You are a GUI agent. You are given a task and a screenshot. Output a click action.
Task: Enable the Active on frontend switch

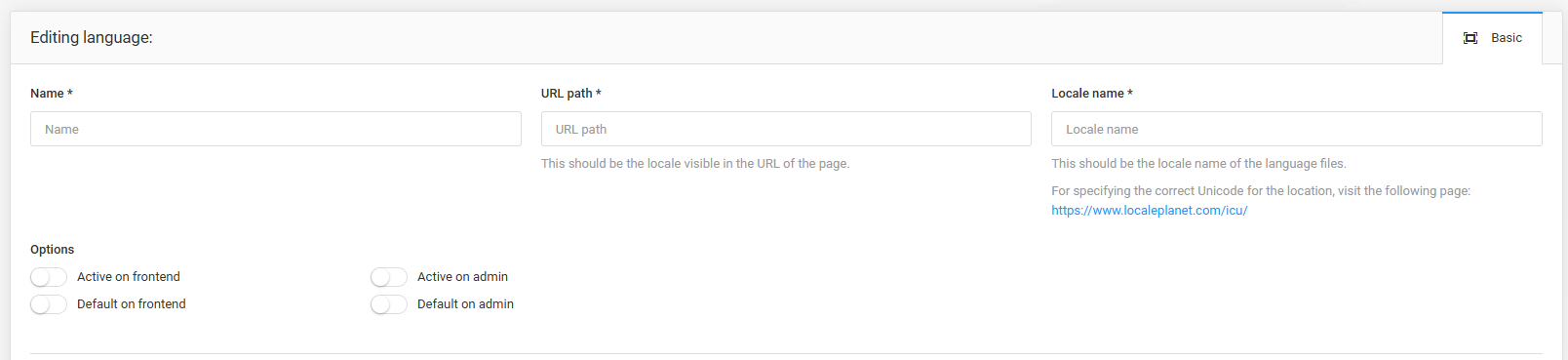tap(49, 277)
